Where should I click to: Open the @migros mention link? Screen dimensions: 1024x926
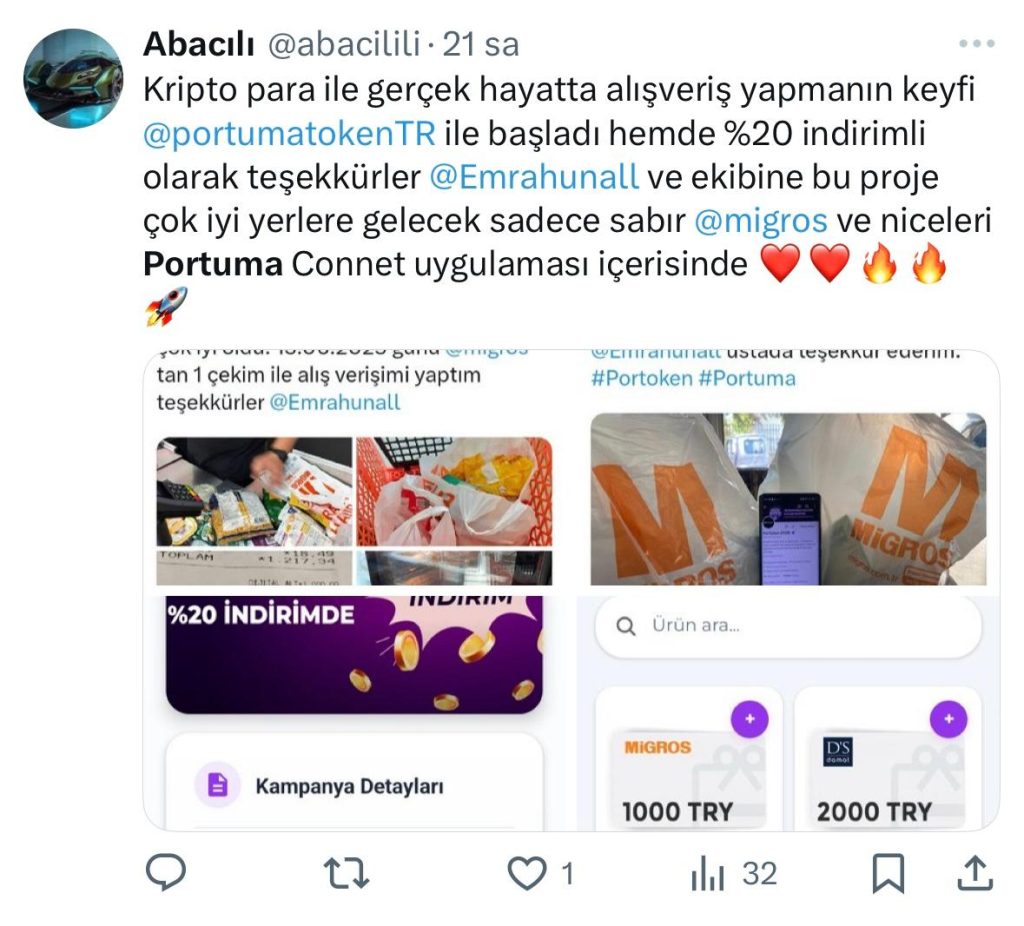761,221
